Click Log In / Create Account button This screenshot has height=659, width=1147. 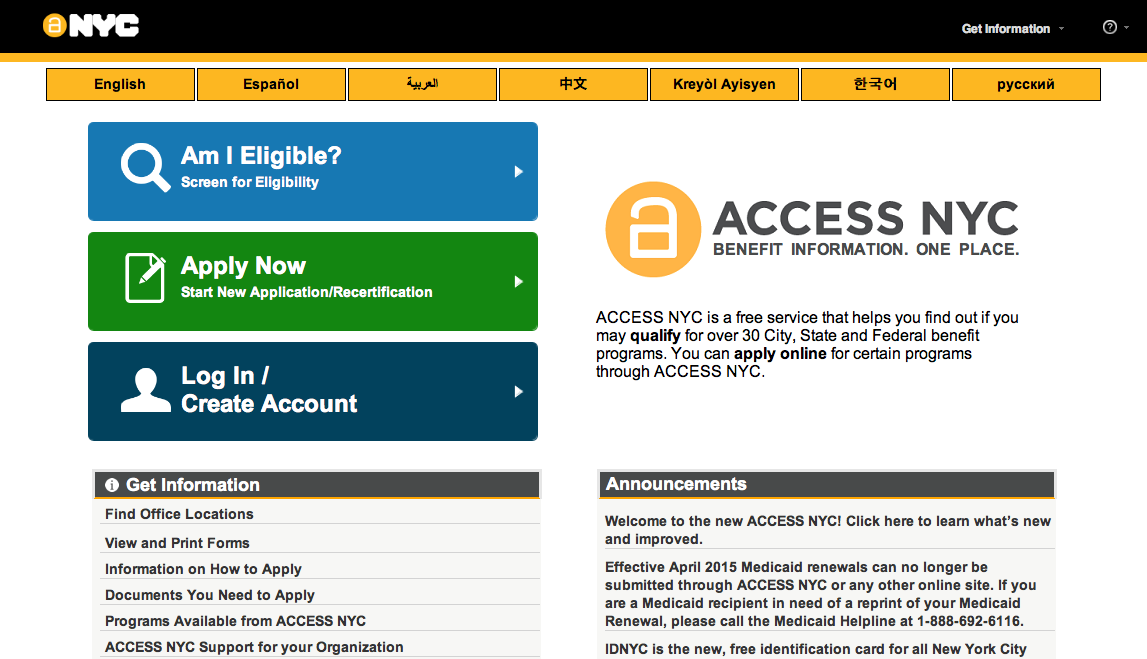tap(312, 391)
